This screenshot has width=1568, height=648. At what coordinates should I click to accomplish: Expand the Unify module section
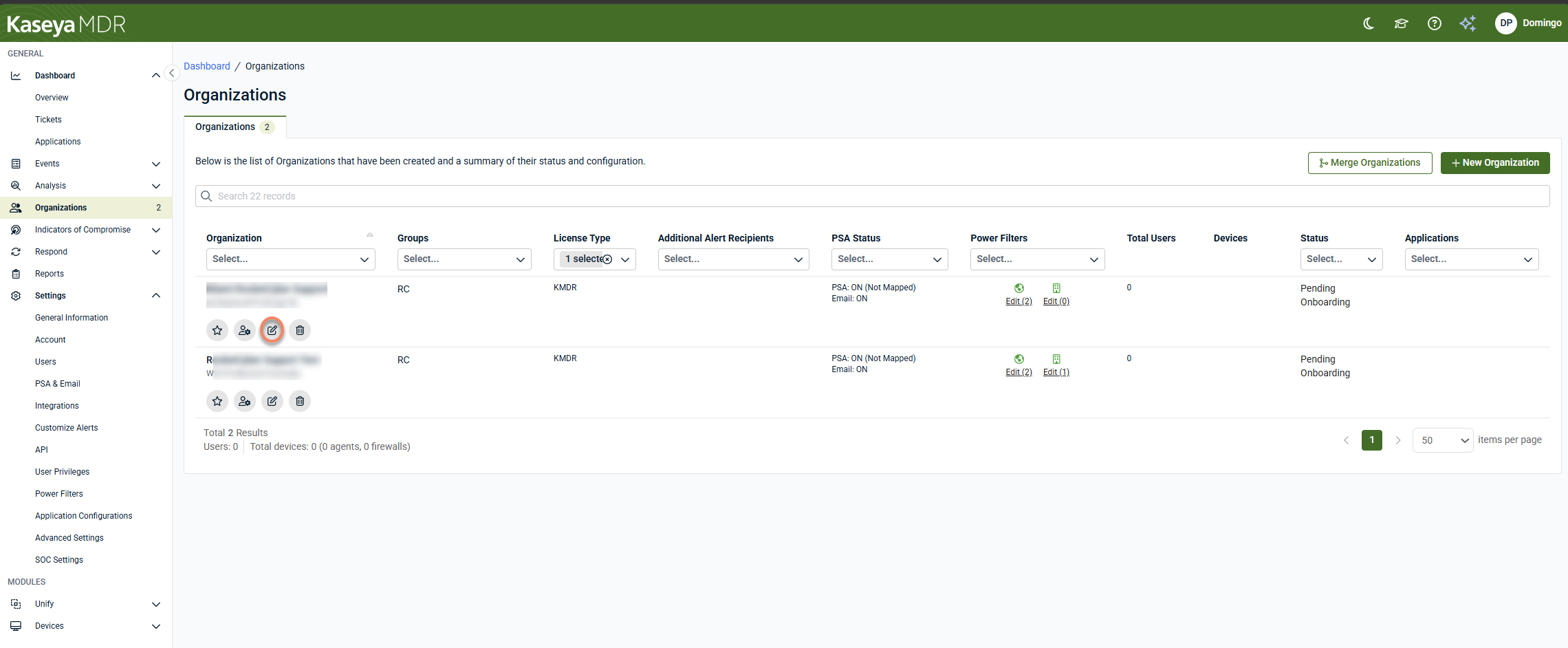pos(156,604)
